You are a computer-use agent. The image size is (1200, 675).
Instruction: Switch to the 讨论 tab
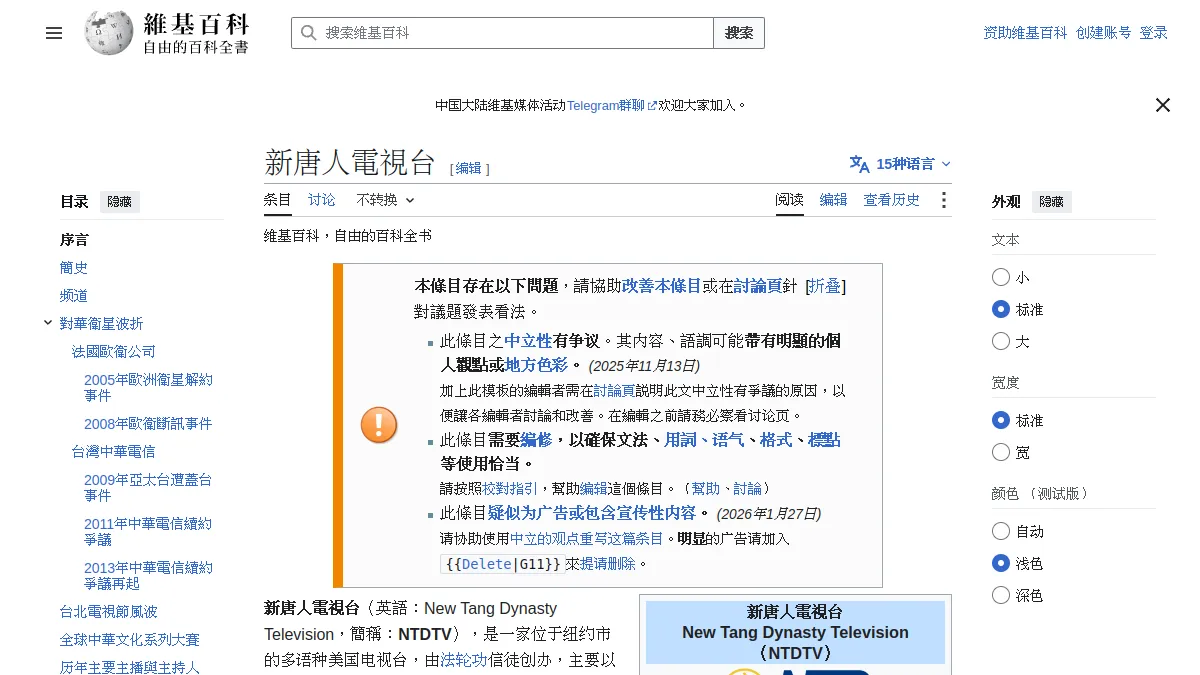click(x=322, y=199)
